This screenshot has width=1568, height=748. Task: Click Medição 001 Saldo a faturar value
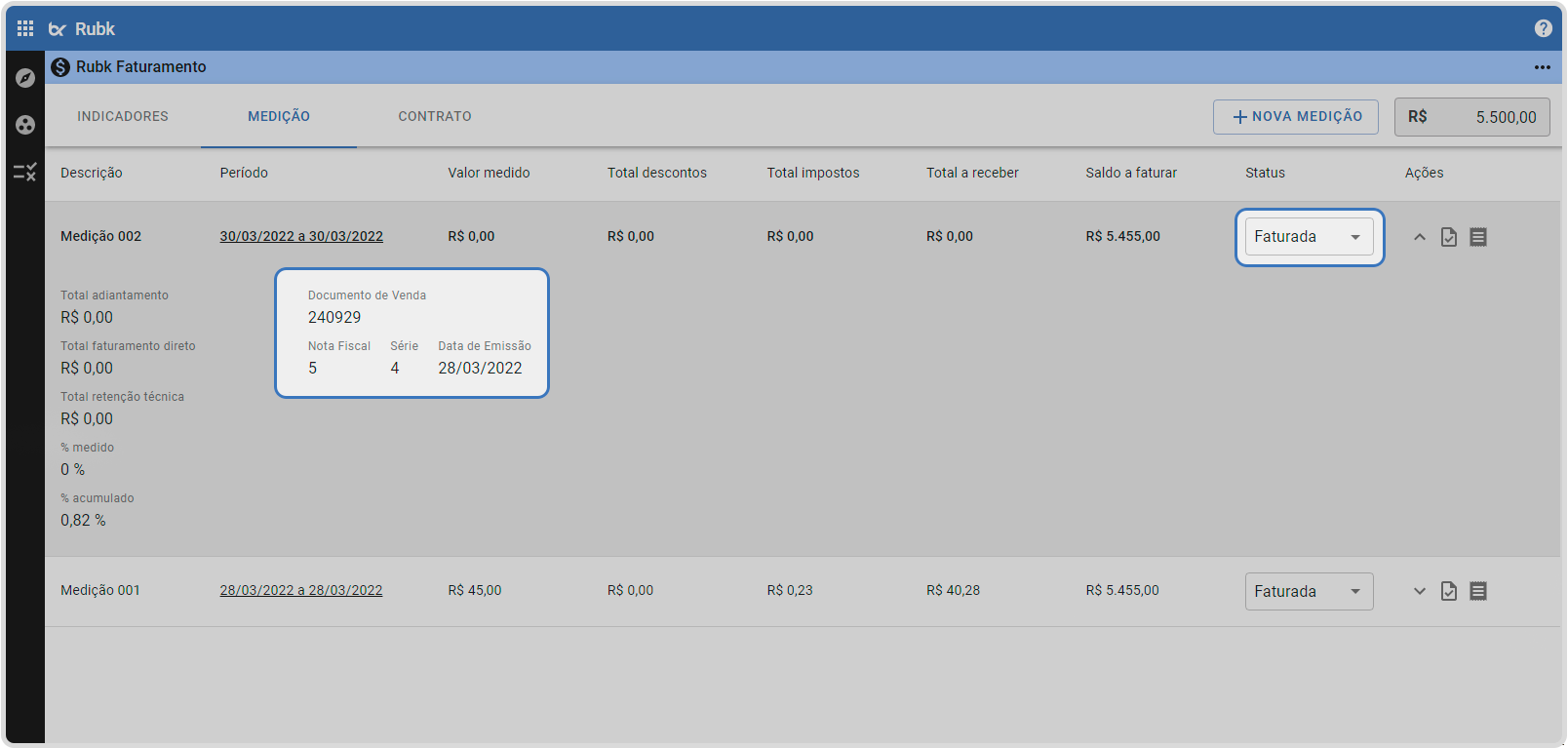[x=1122, y=590]
